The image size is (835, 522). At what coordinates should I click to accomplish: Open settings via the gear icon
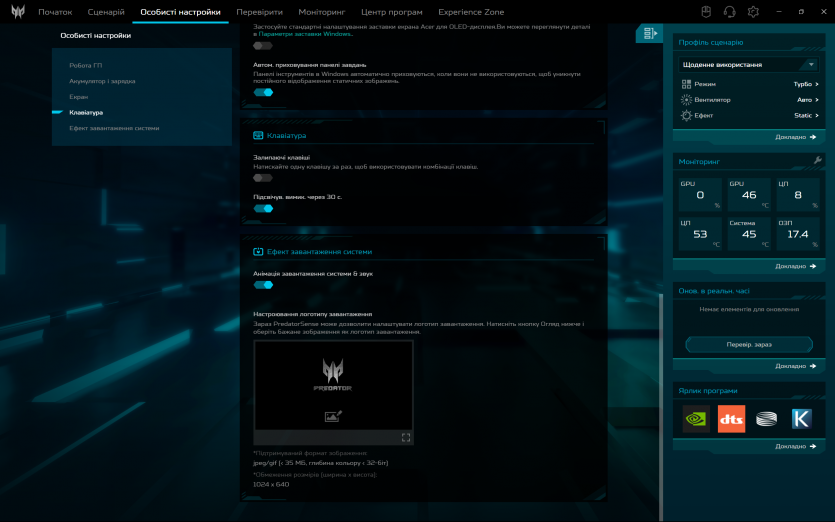tap(753, 12)
